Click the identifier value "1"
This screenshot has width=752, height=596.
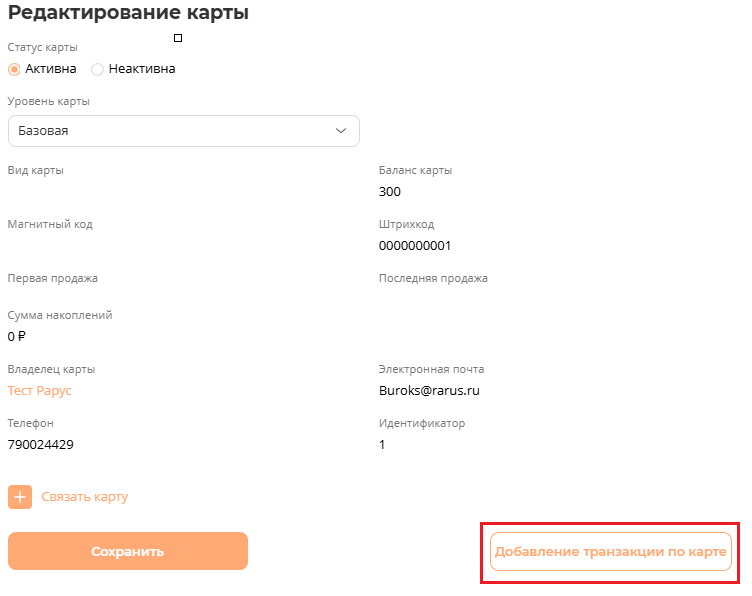click(382, 444)
